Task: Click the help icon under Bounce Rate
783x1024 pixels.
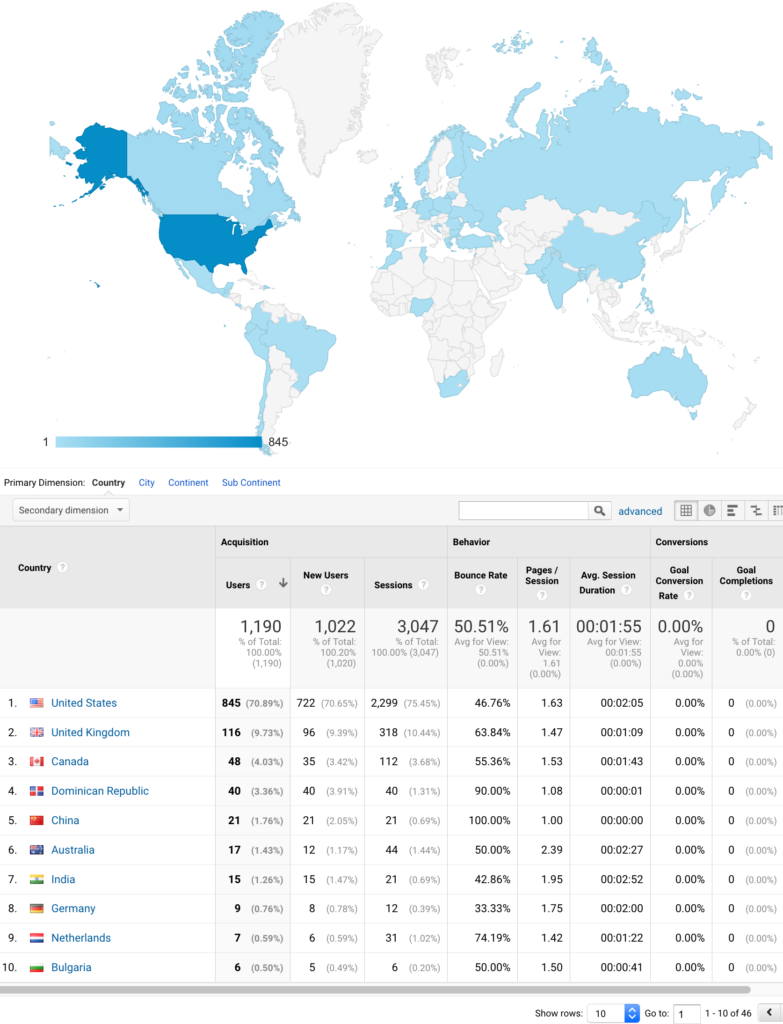Action: [481, 590]
